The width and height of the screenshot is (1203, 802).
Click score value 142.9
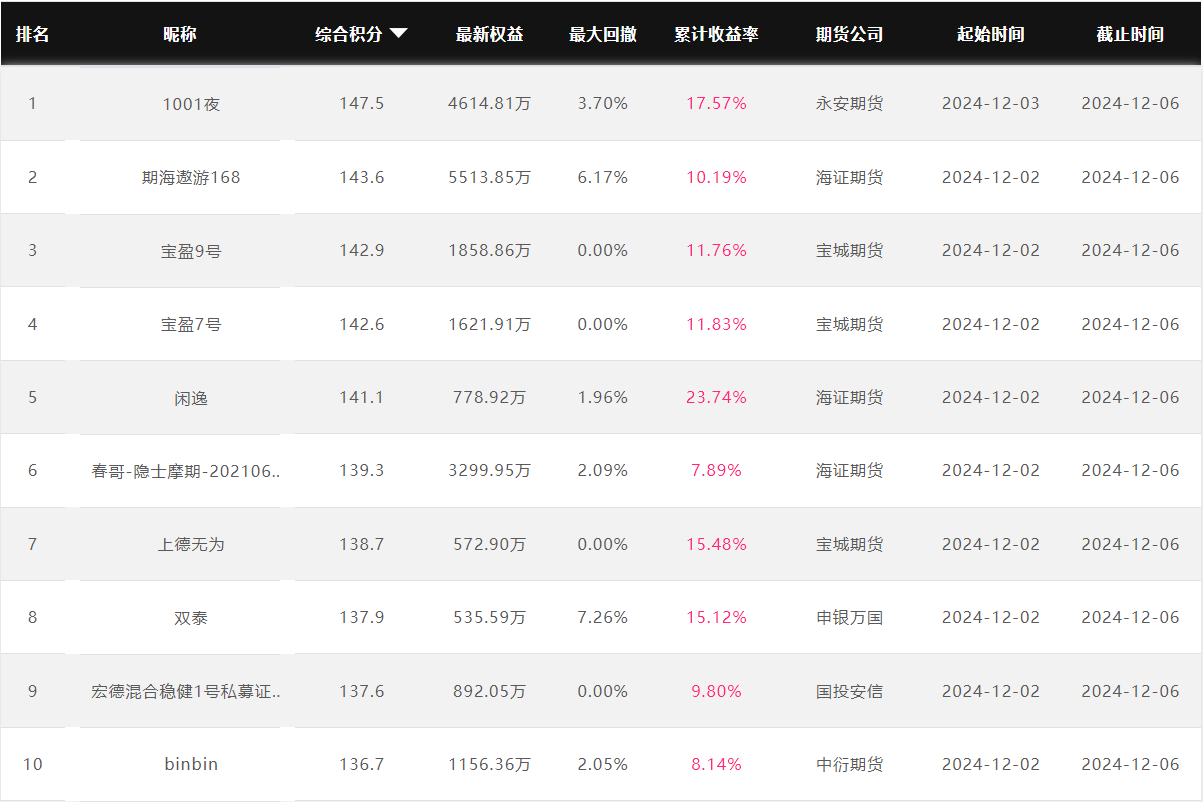(x=361, y=250)
